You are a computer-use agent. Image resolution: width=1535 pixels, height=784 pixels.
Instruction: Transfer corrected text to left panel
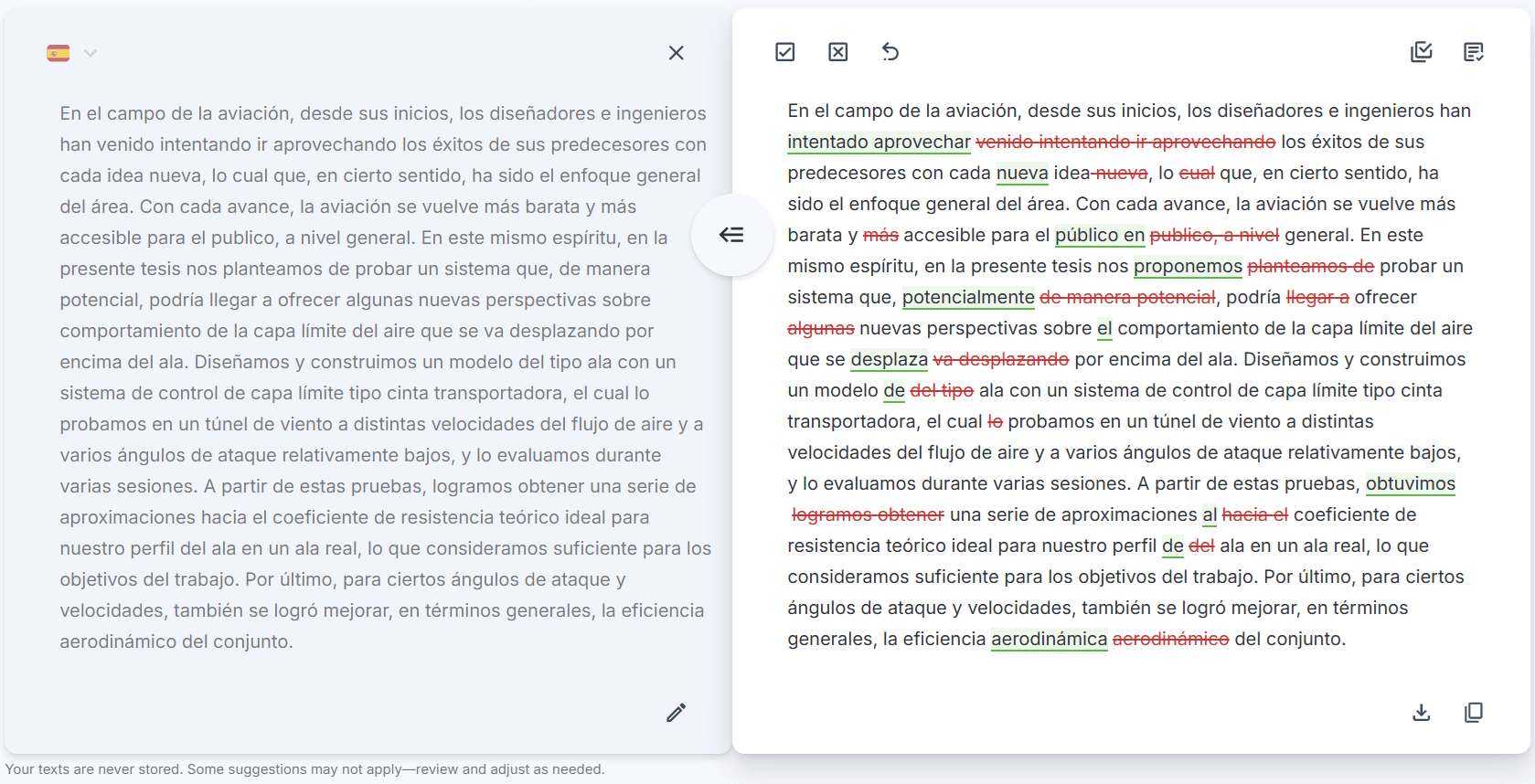point(731,235)
